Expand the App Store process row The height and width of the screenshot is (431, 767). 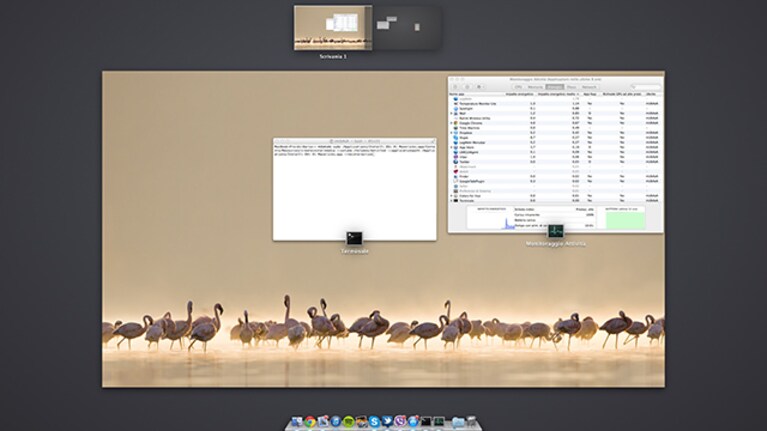451,147
